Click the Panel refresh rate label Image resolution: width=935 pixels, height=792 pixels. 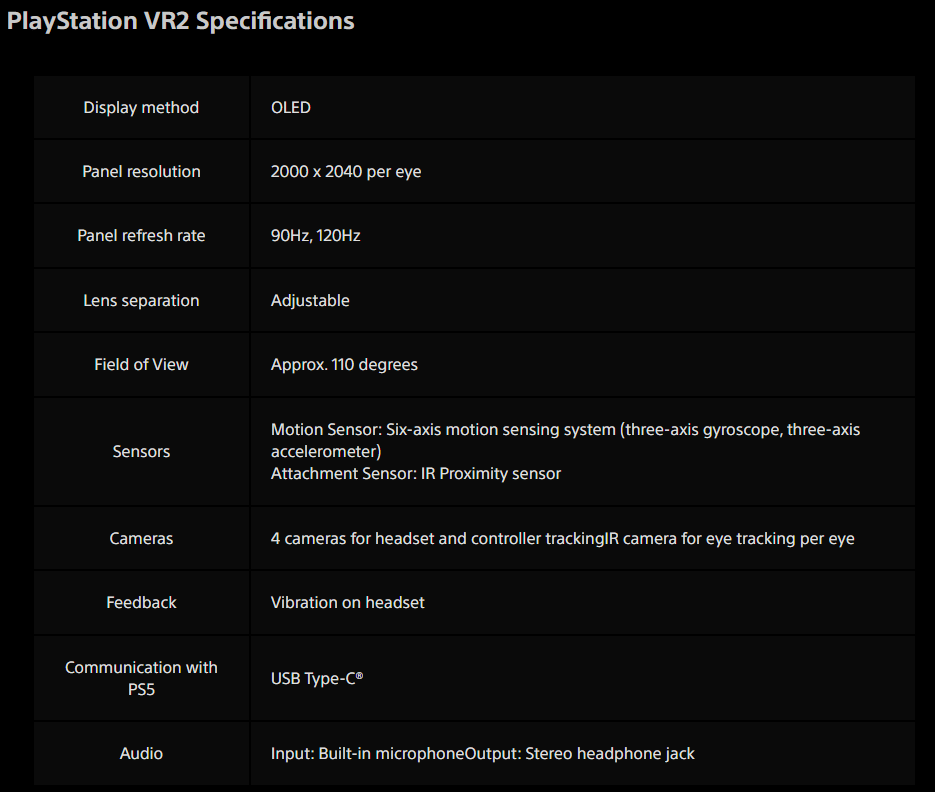[x=141, y=236]
